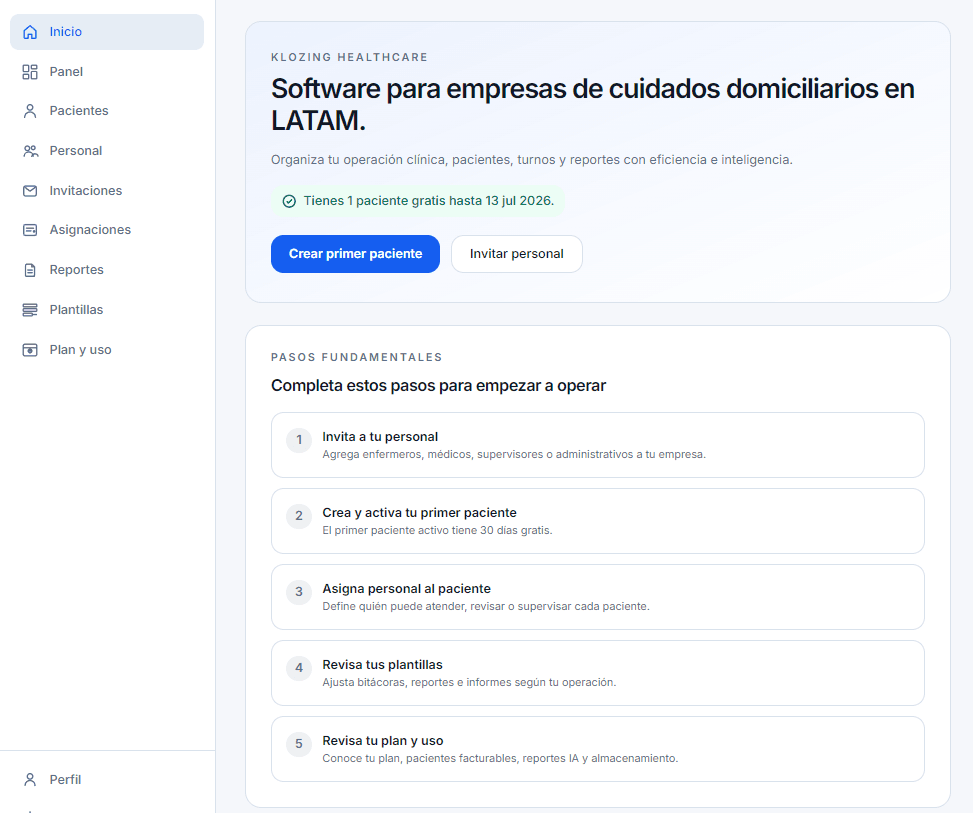The image size is (973, 813).
Task: Click the Inicio home icon
Action: click(x=30, y=32)
